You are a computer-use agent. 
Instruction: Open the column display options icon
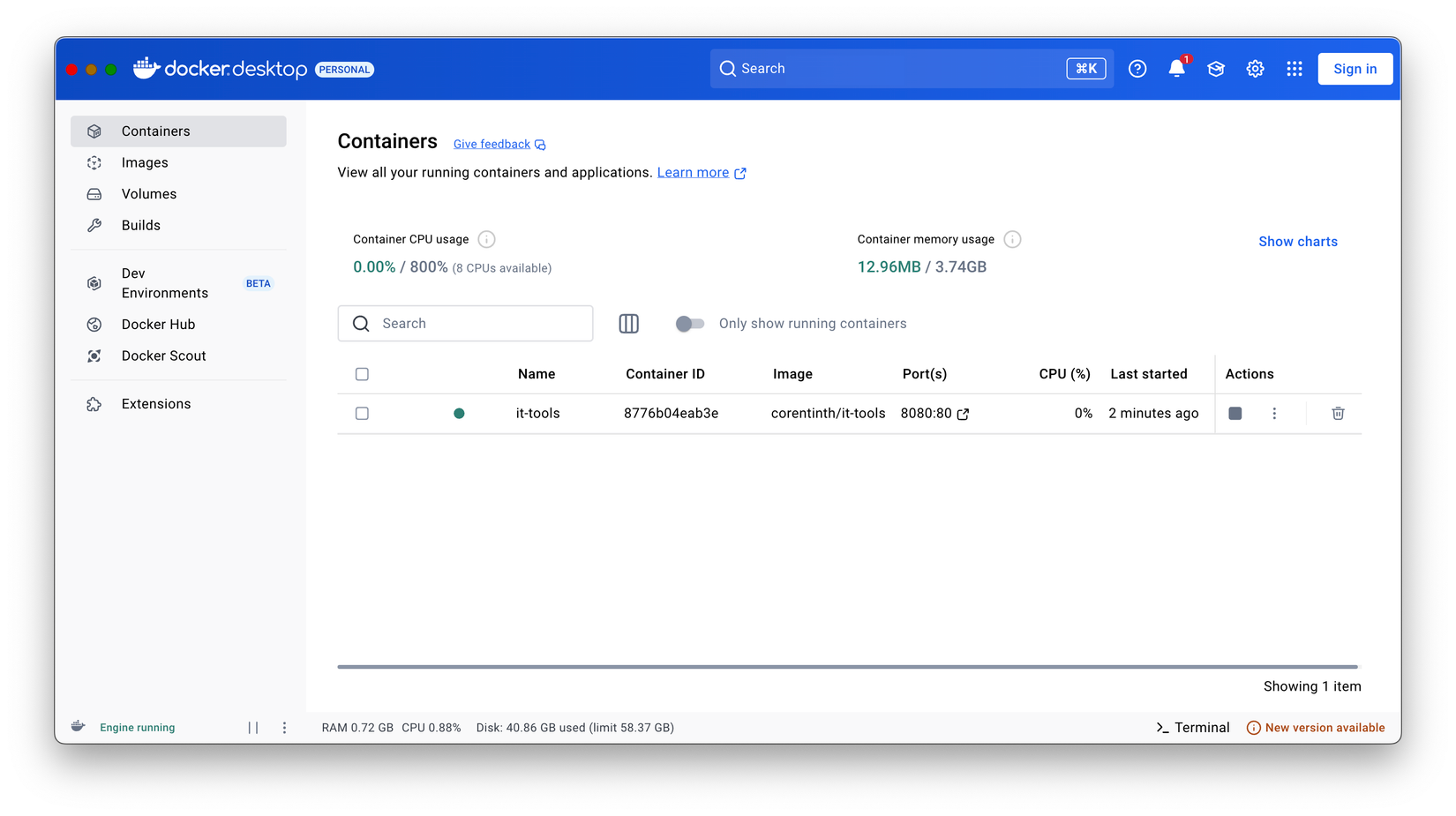pyautogui.click(x=628, y=324)
